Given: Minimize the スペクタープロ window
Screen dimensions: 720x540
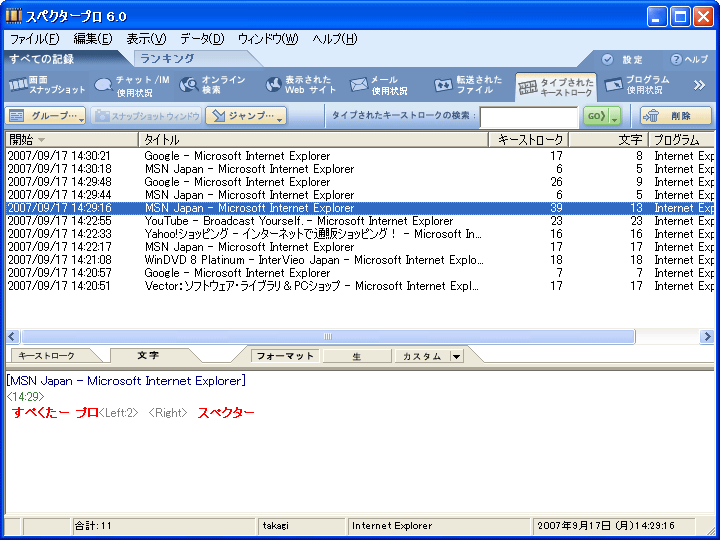Looking at the screenshot, I should (657, 17).
